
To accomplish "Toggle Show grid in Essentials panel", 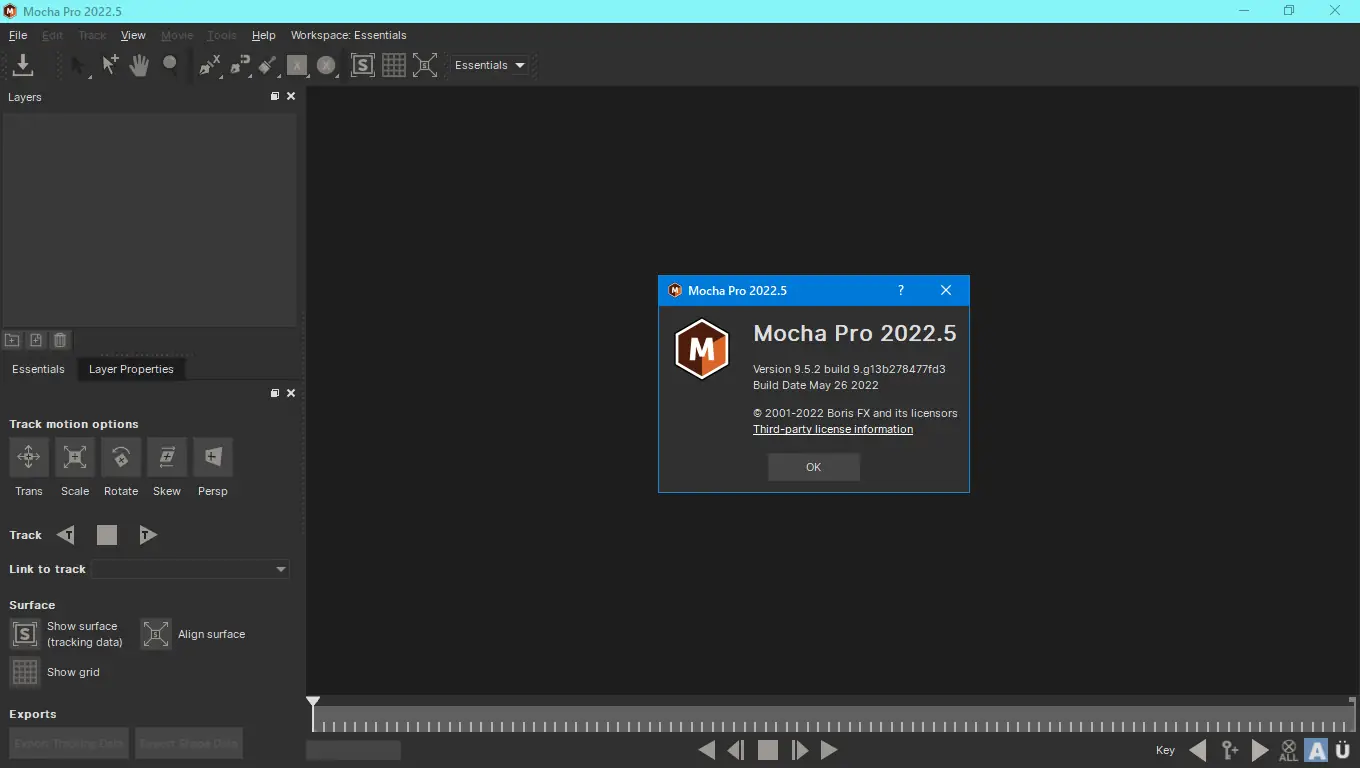I will (24, 672).
